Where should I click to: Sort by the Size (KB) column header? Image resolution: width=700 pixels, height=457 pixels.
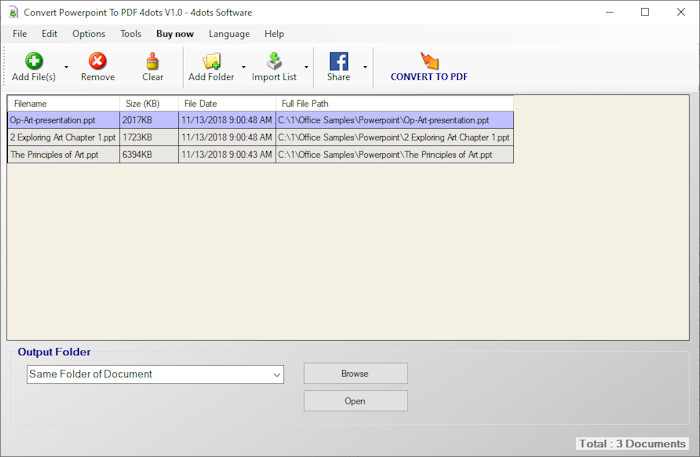click(x=149, y=104)
